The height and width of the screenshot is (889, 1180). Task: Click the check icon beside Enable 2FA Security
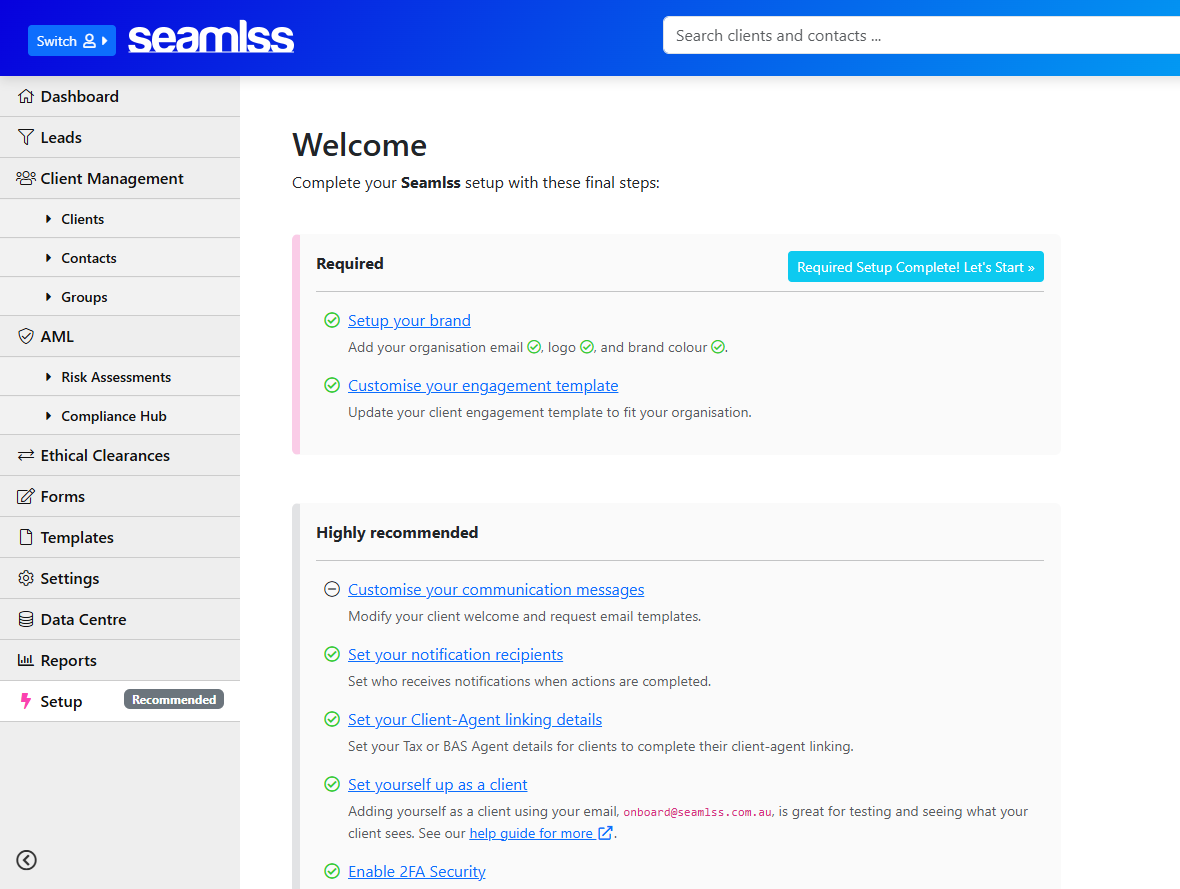pyautogui.click(x=332, y=871)
